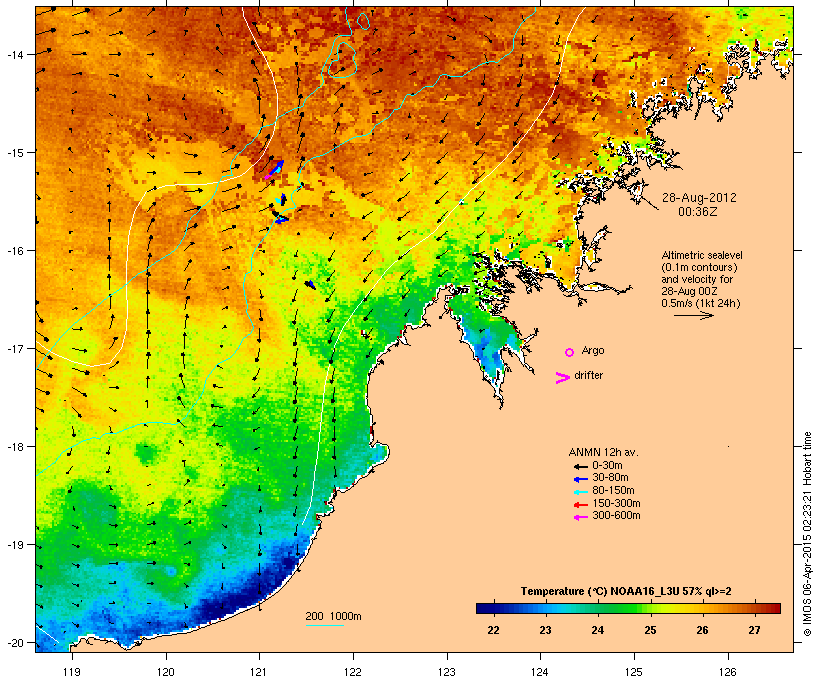Click the longitude axis label 119
820x680 pixels.
(72, 672)
